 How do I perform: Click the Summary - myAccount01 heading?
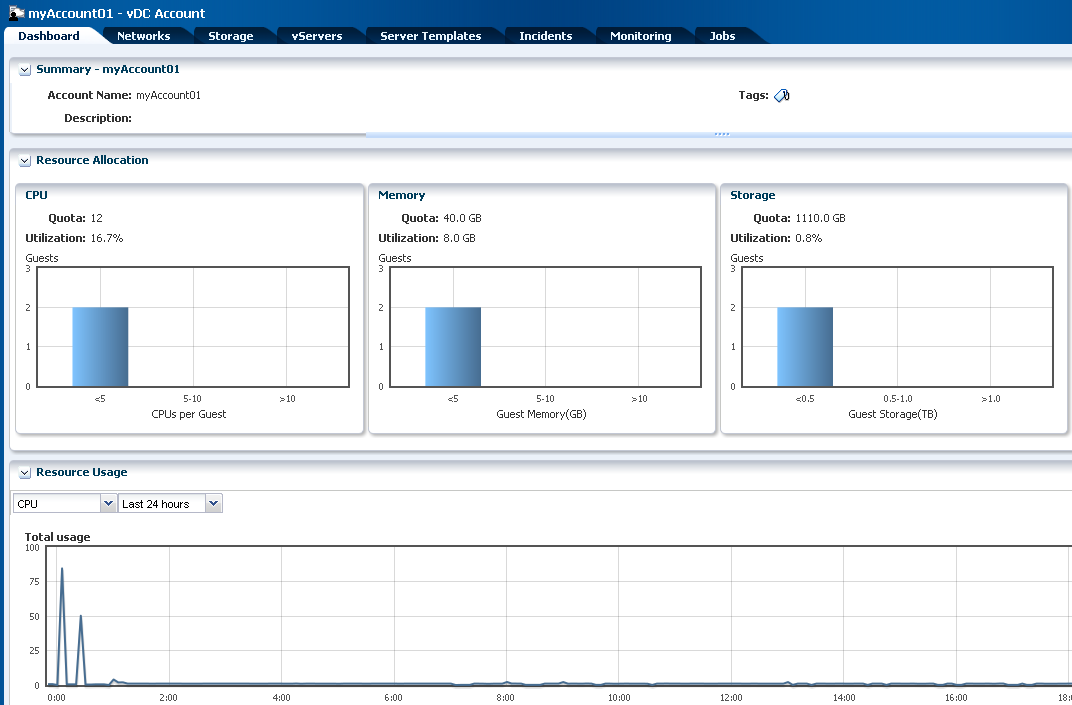pyautogui.click(x=108, y=69)
